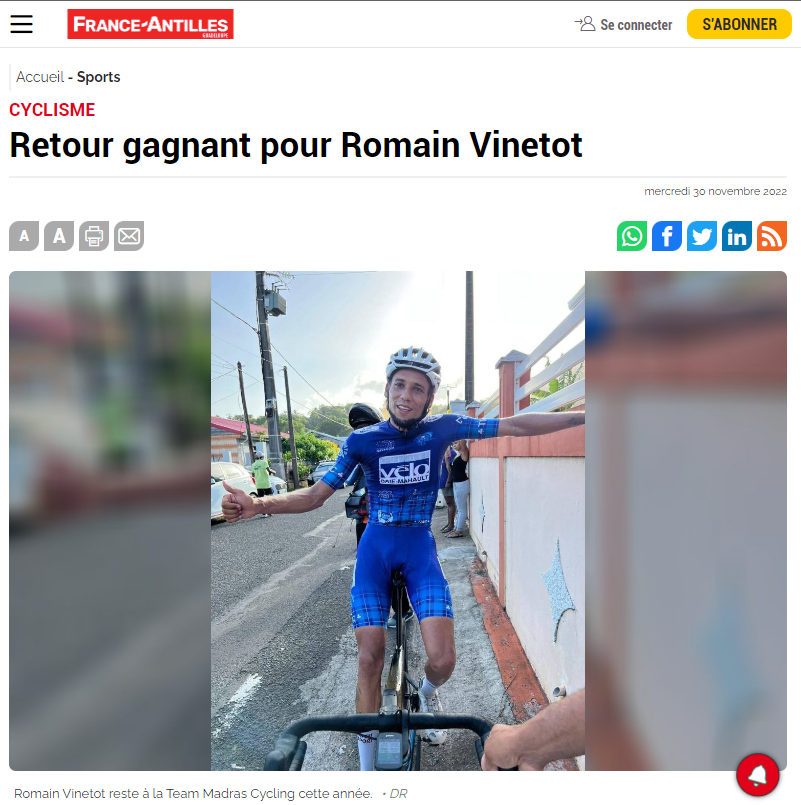
Task: Open the Sports breadcrumb section
Action: point(99,77)
